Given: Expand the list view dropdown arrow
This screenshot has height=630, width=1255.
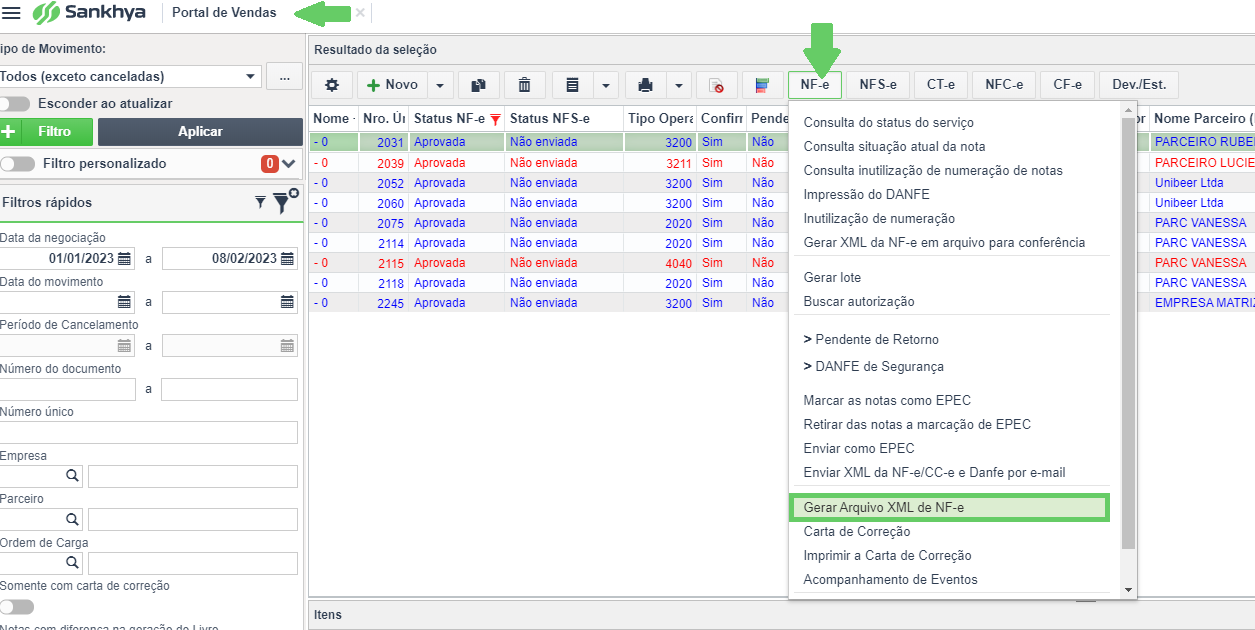Looking at the screenshot, I should pyautogui.click(x=606, y=85).
